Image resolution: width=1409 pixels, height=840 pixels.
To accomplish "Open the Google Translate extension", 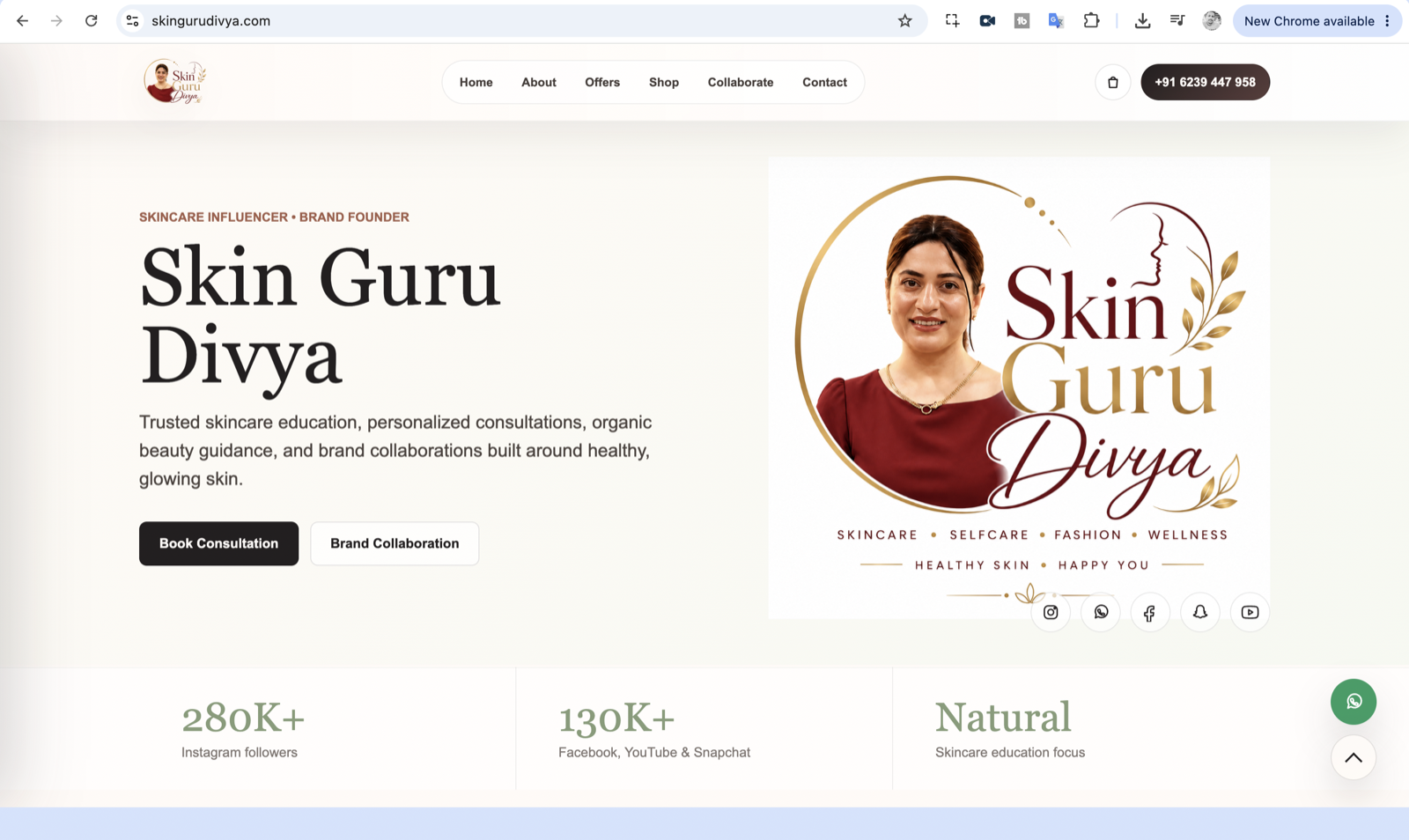I will tap(1056, 20).
